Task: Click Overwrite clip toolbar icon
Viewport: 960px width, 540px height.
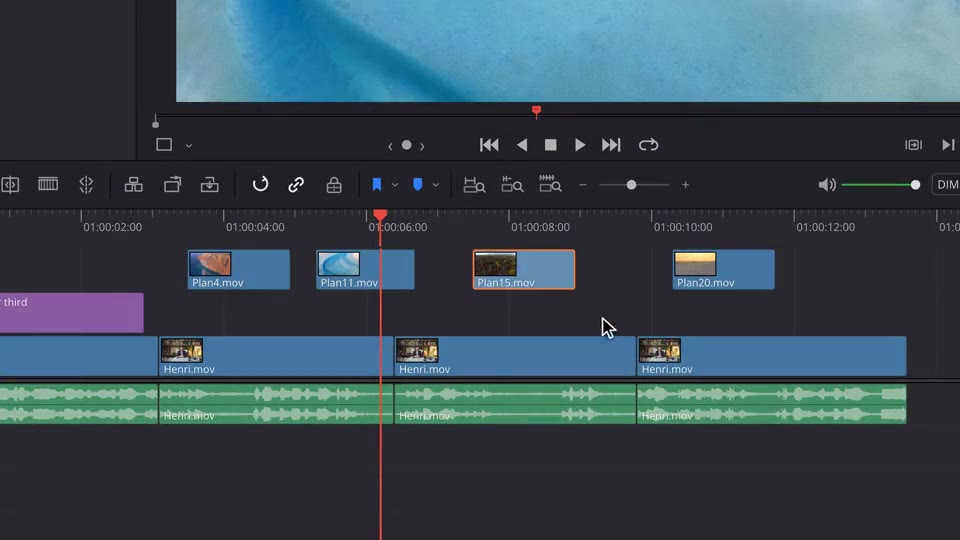Action: click(173, 184)
